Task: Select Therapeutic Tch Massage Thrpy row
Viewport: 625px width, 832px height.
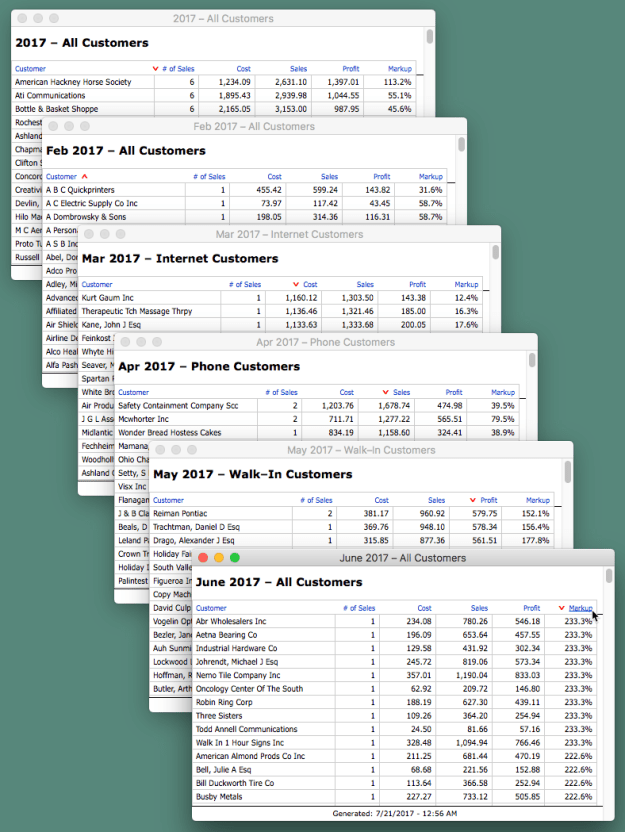Action: pyautogui.click(x=281, y=311)
